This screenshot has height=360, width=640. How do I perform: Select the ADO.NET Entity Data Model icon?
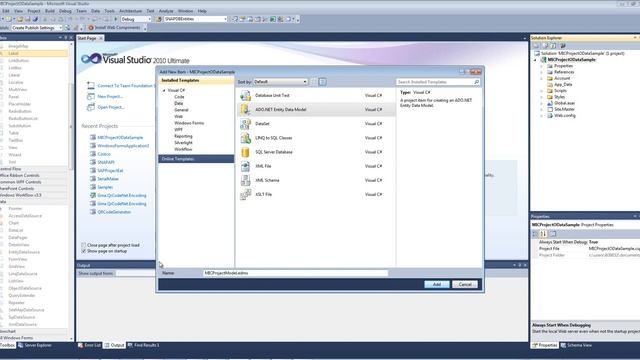click(x=245, y=109)
